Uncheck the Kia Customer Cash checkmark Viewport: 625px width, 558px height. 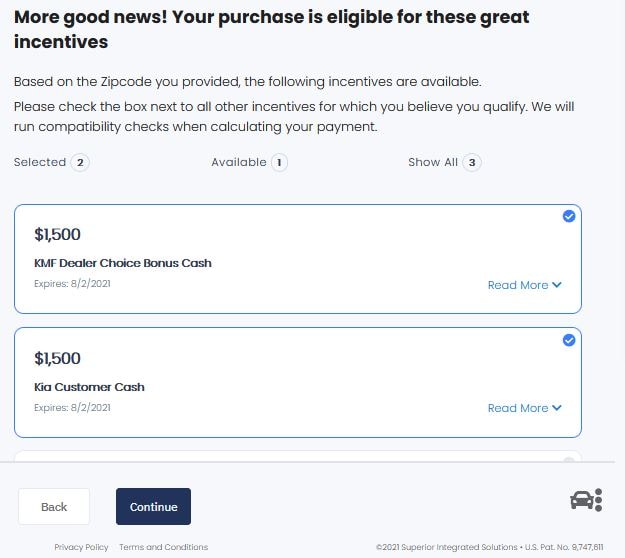(569, 340)
